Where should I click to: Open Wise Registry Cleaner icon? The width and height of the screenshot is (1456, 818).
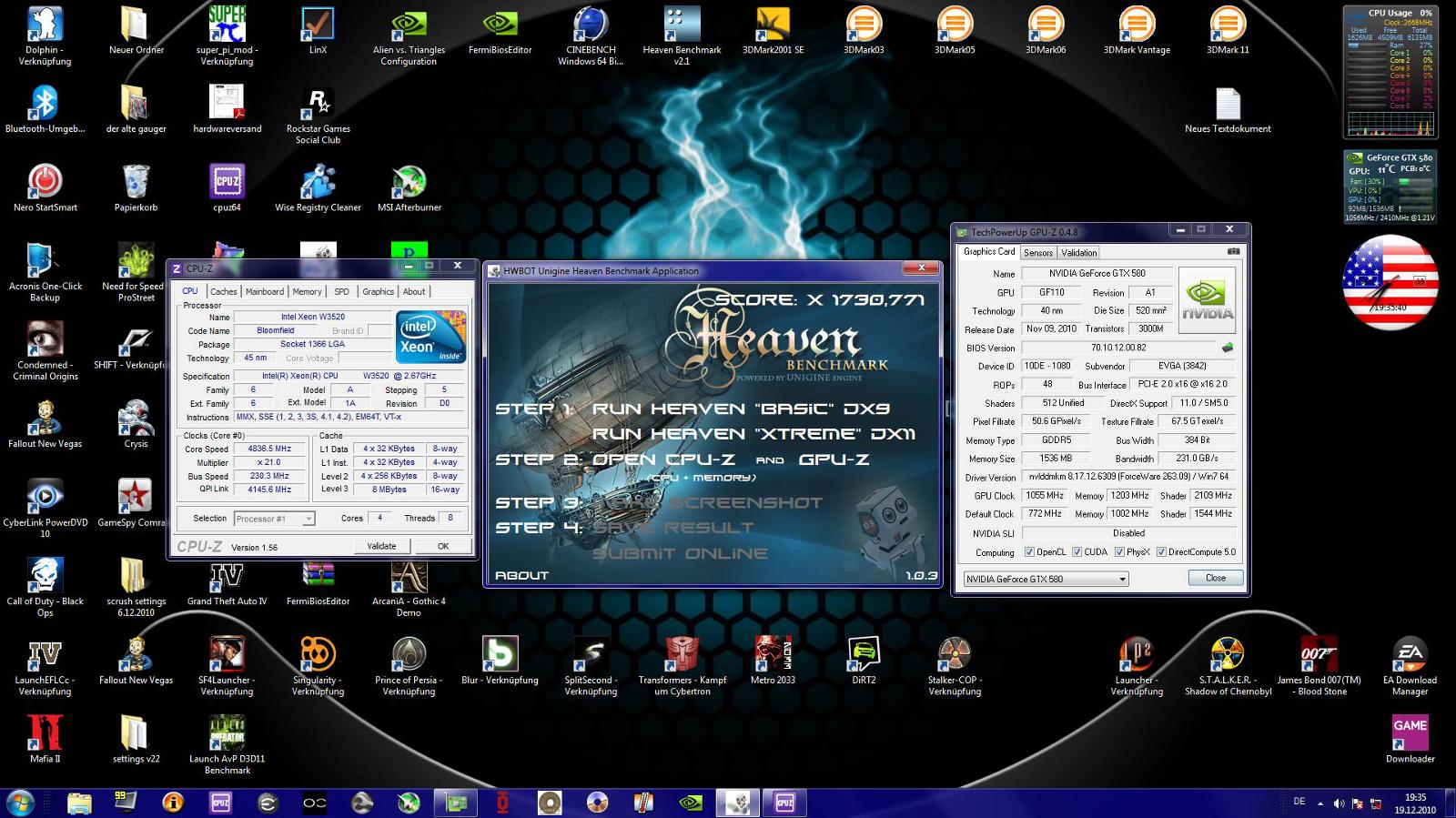[318, 188]
